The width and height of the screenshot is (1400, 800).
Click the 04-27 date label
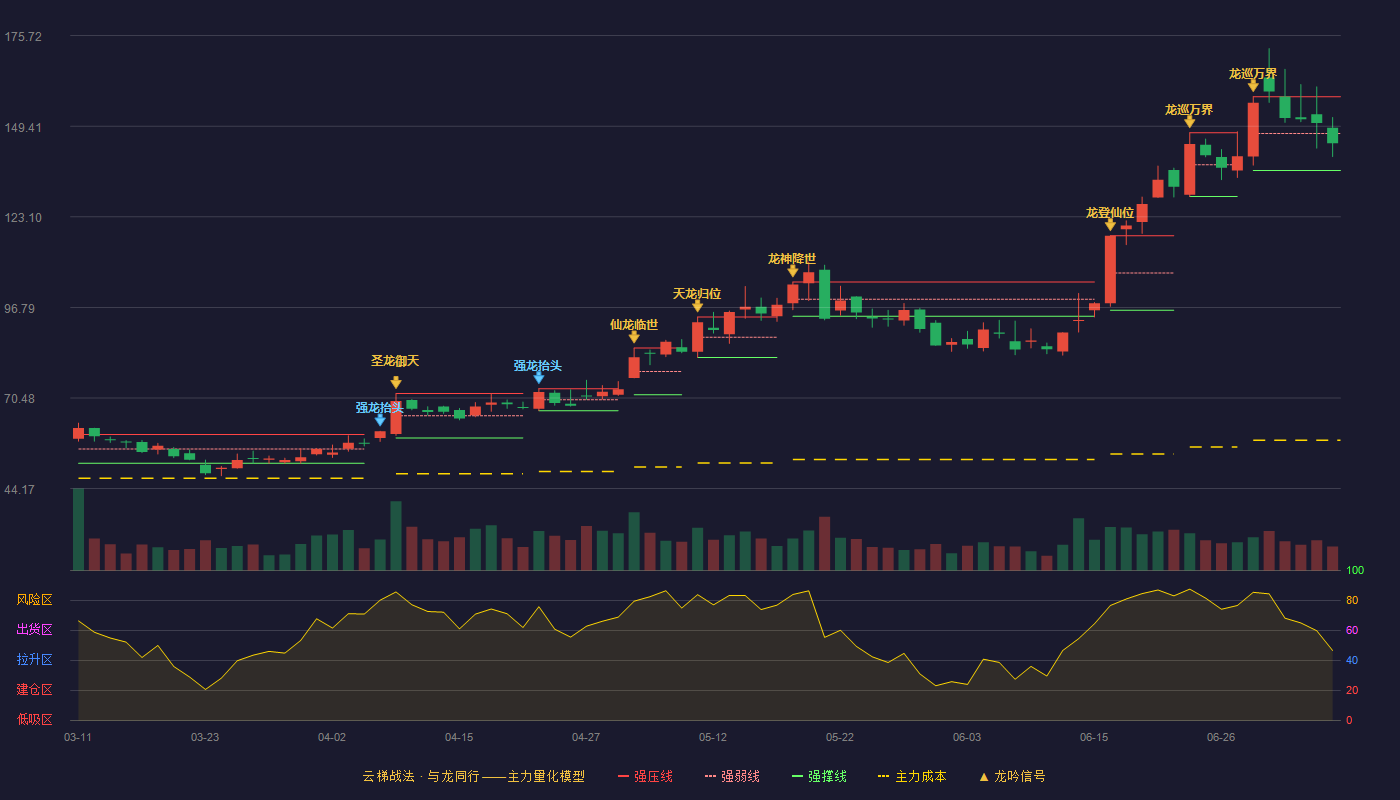click(586, 737)
